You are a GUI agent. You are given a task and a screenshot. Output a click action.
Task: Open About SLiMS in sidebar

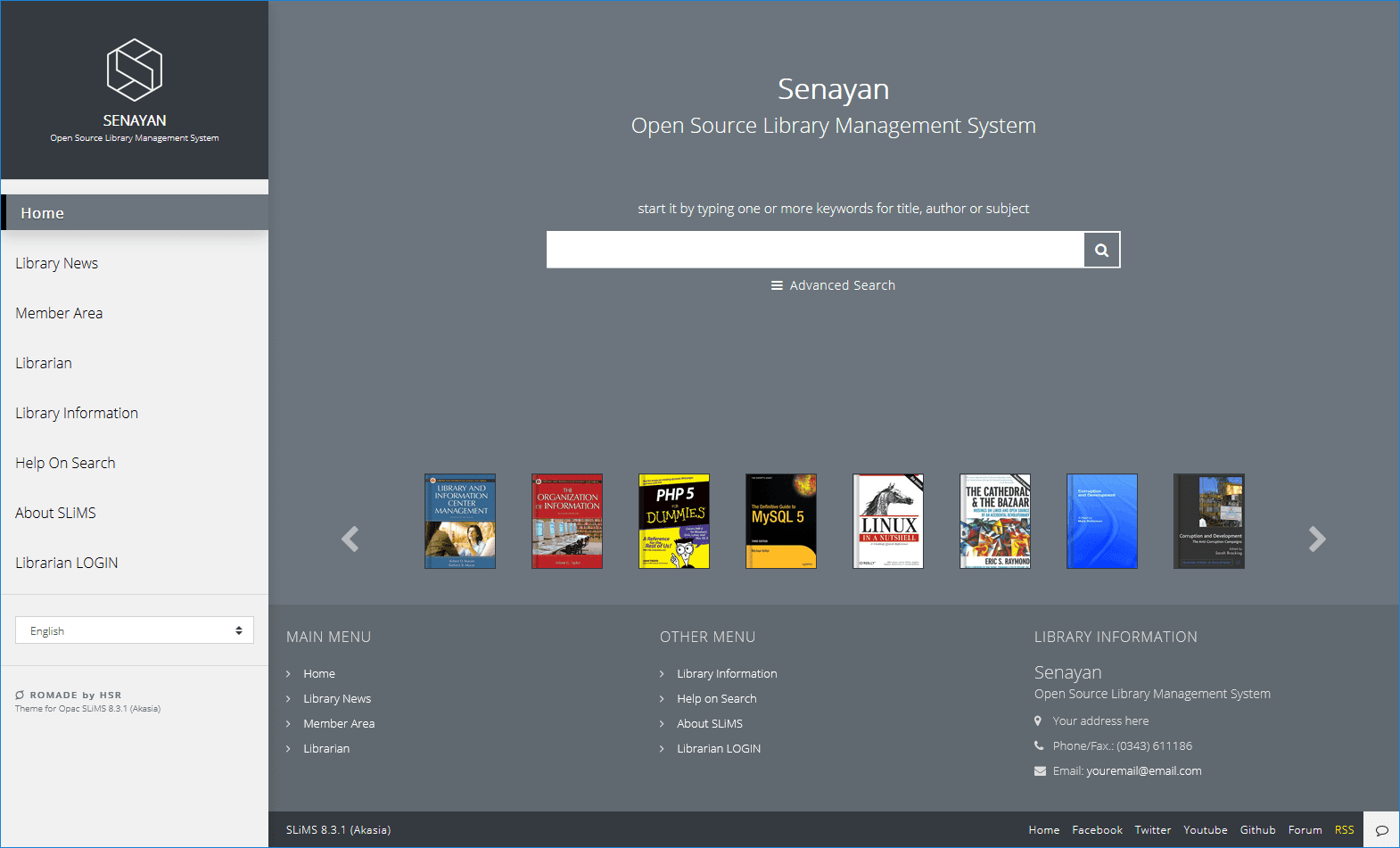pos(55,513)
